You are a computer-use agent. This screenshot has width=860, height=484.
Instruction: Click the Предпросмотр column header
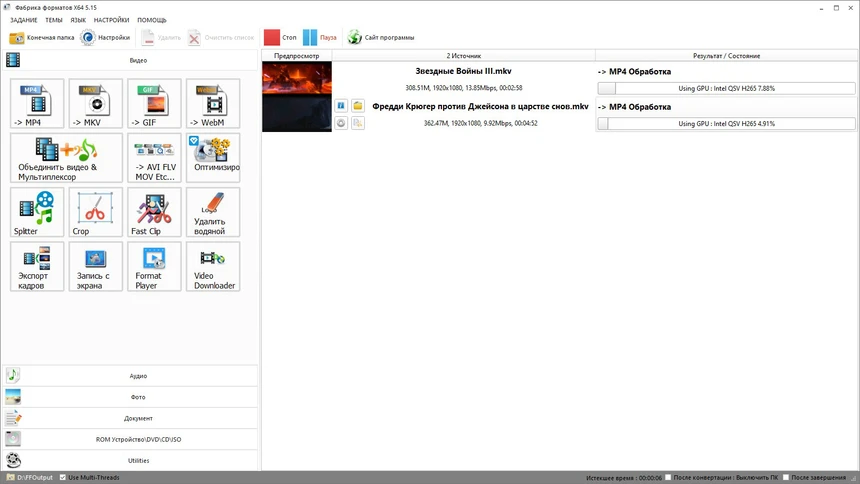pyautogui.click(x=297, y=55)
